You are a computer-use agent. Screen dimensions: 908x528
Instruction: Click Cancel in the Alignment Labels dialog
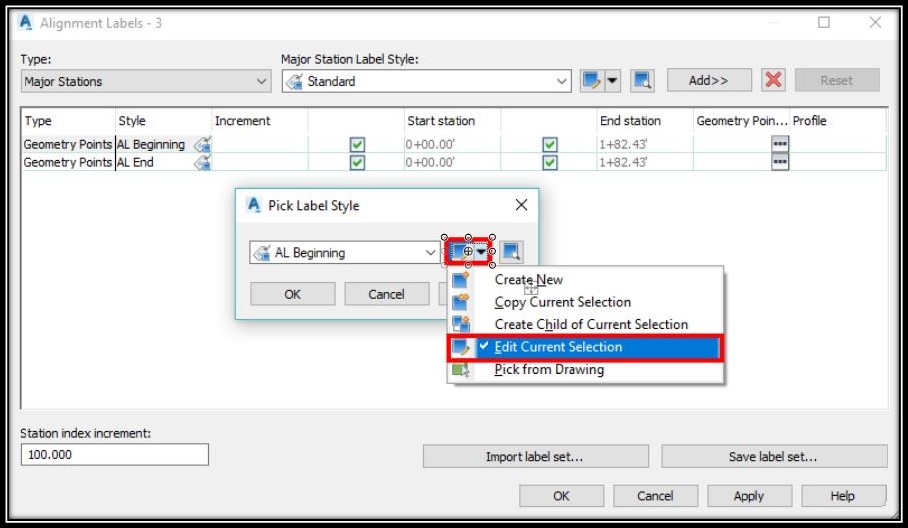point(656,496)
